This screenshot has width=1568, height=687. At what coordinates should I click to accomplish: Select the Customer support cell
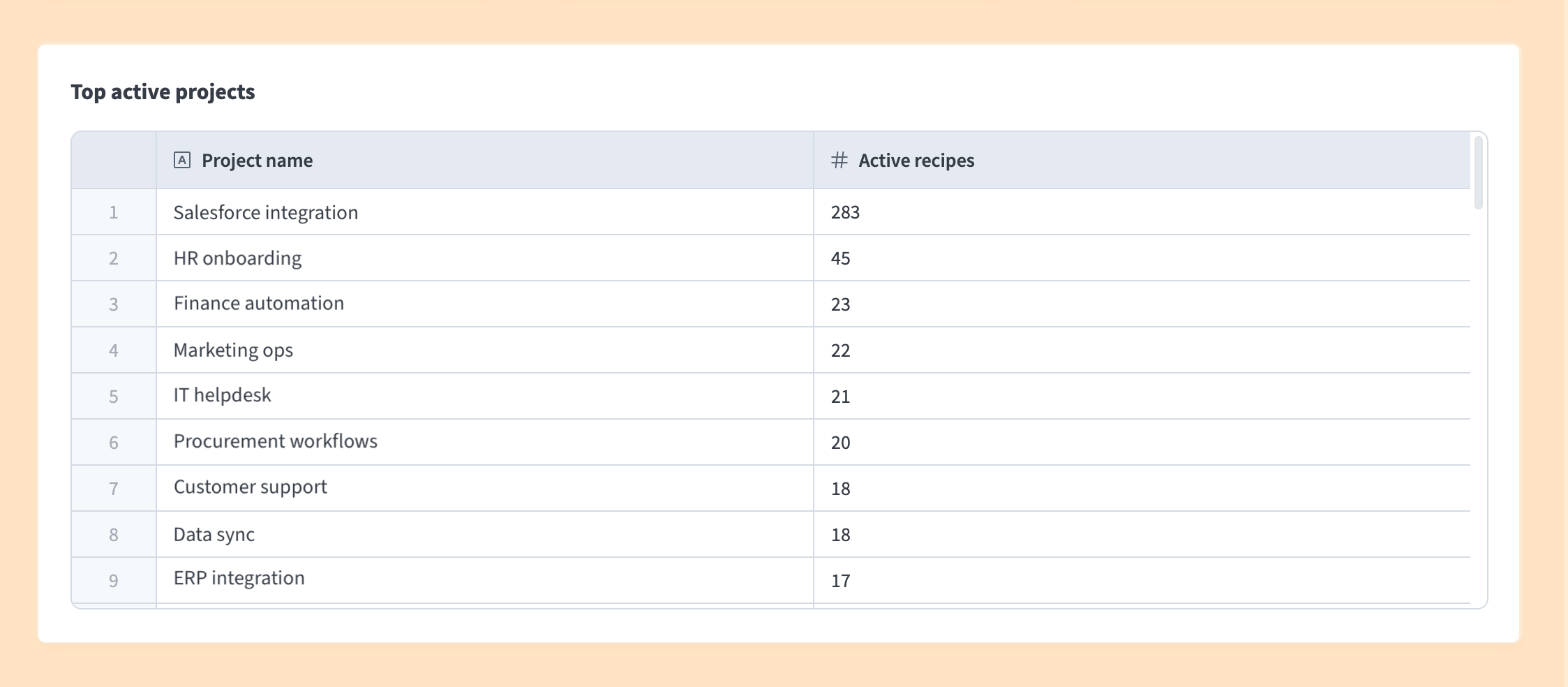[x=250, y=487]
